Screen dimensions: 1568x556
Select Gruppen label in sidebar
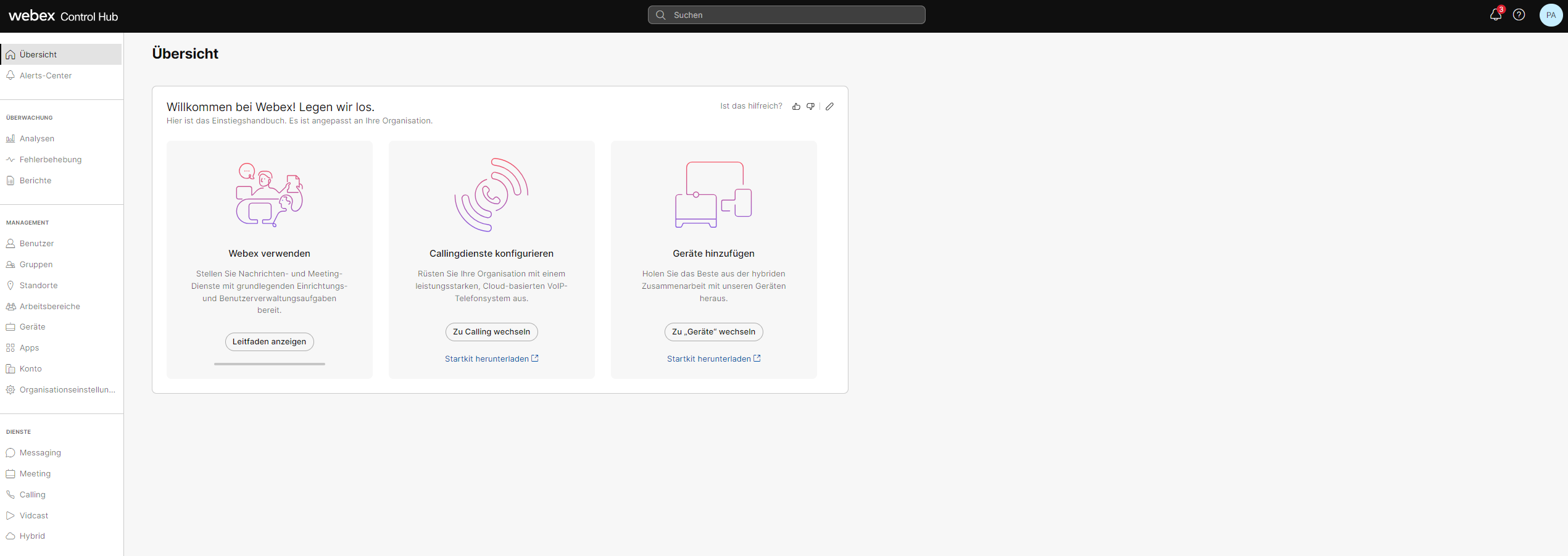pos(36,265)
